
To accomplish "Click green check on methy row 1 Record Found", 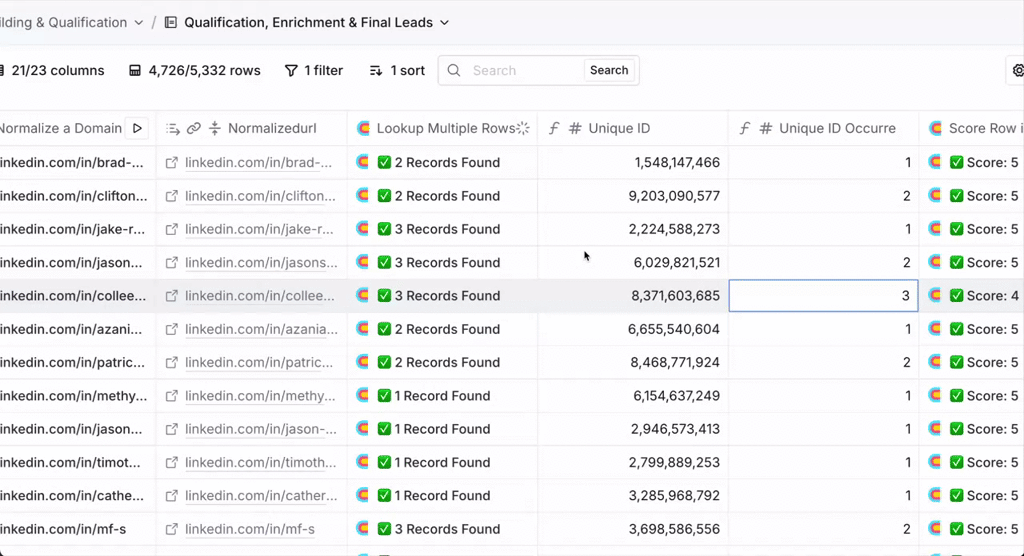I will point(384,396).
